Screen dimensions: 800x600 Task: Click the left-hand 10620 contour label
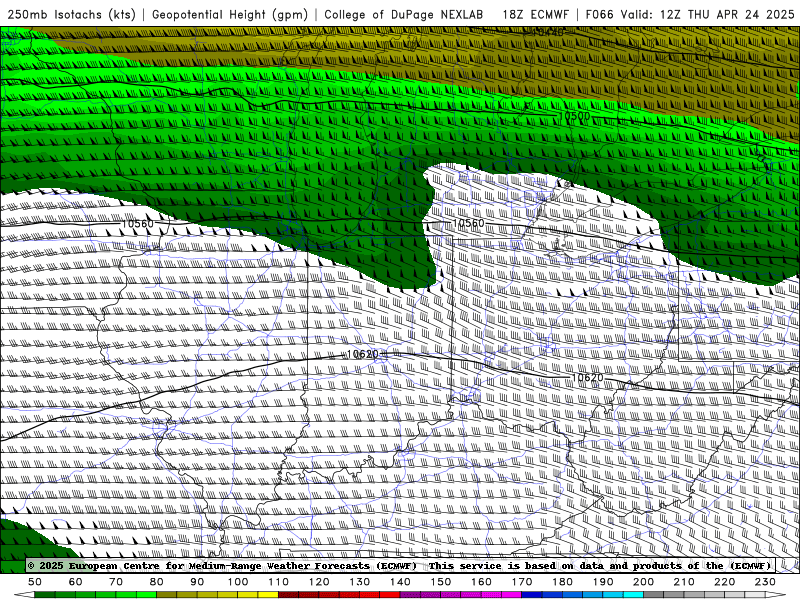point(363,354)
